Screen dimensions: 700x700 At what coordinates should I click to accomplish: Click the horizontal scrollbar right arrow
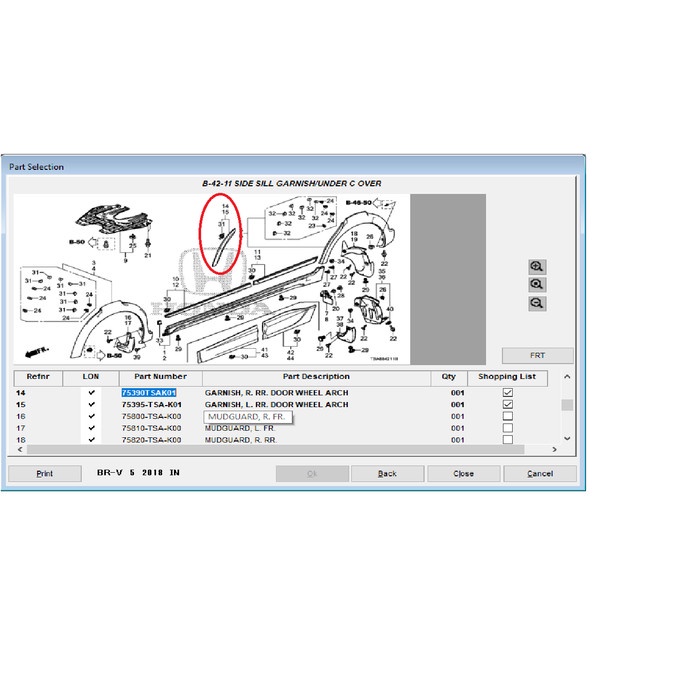point(554,450)
